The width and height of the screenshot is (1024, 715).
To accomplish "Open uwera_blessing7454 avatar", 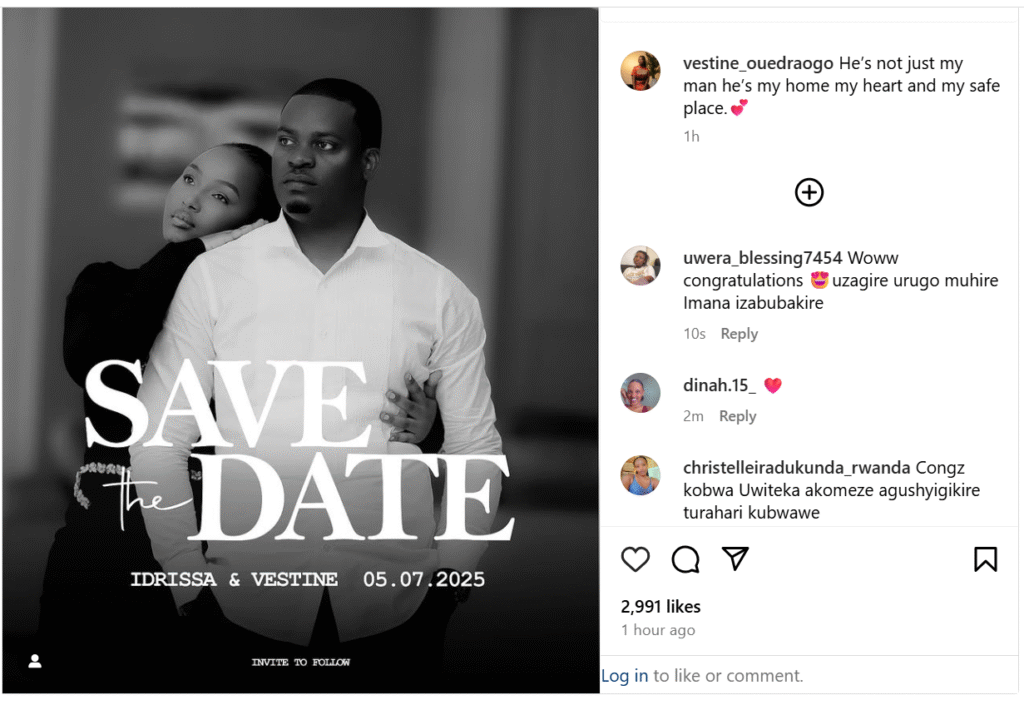I will pyautogui.click(x=640, y=266).
